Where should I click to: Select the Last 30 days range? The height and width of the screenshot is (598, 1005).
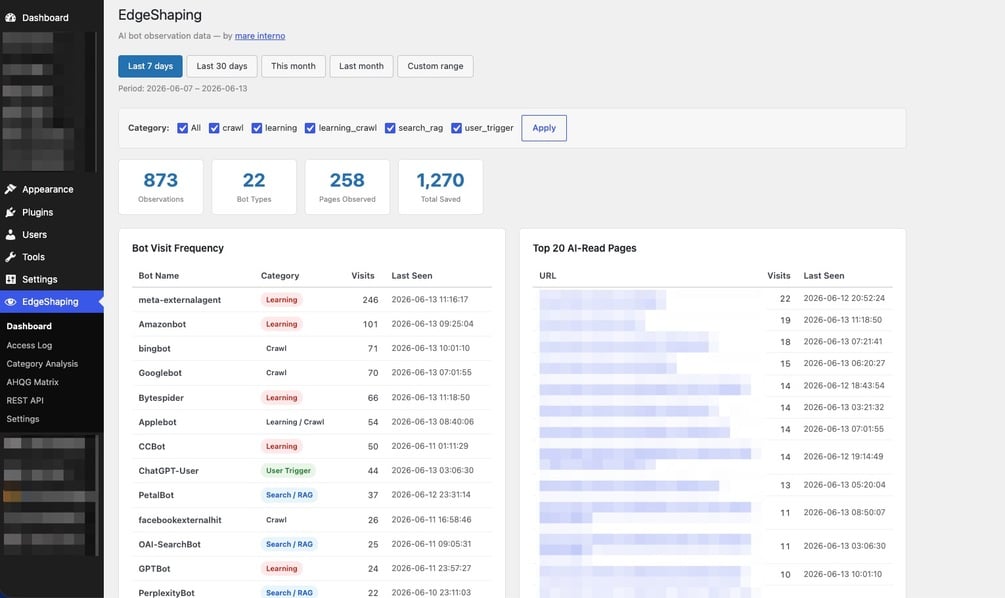pyautogui.click(x=222, y=66)
